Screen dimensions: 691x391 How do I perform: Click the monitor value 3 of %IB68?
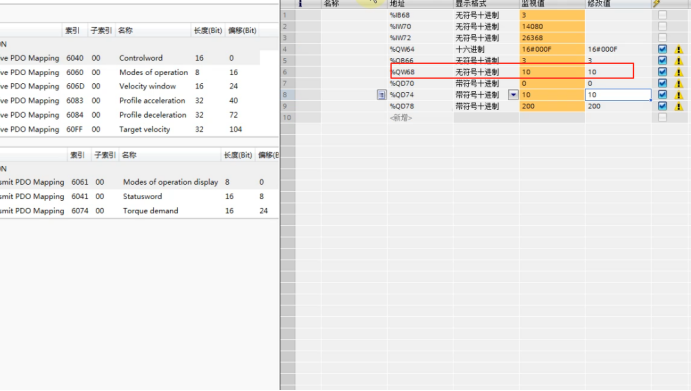click(x=524, y=15)
